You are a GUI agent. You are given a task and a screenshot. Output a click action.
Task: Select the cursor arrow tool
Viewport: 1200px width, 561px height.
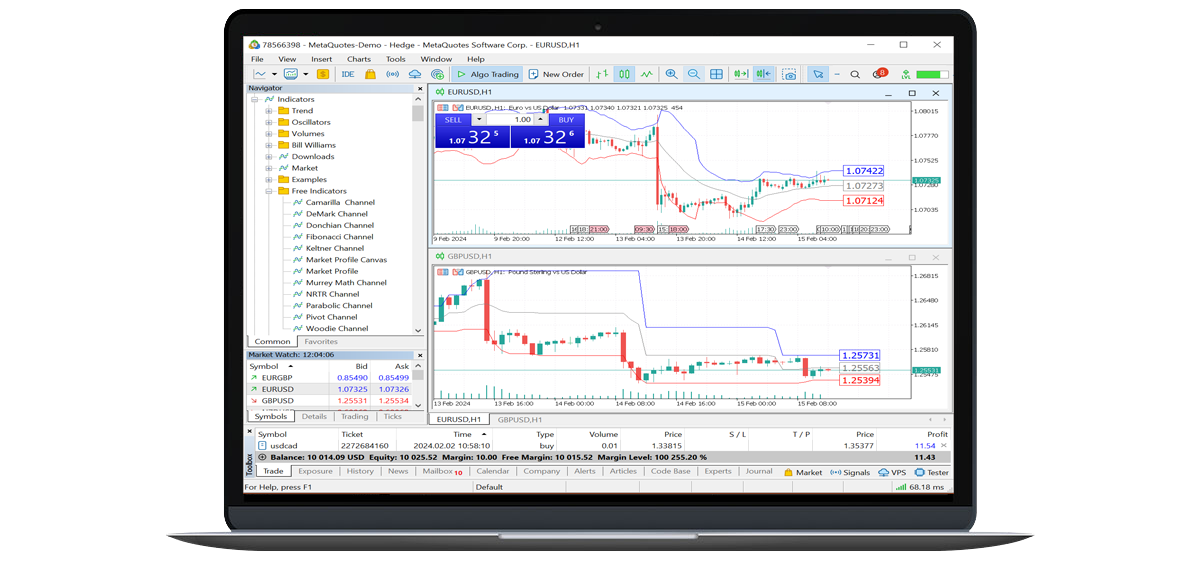click(x=818, y=74)
